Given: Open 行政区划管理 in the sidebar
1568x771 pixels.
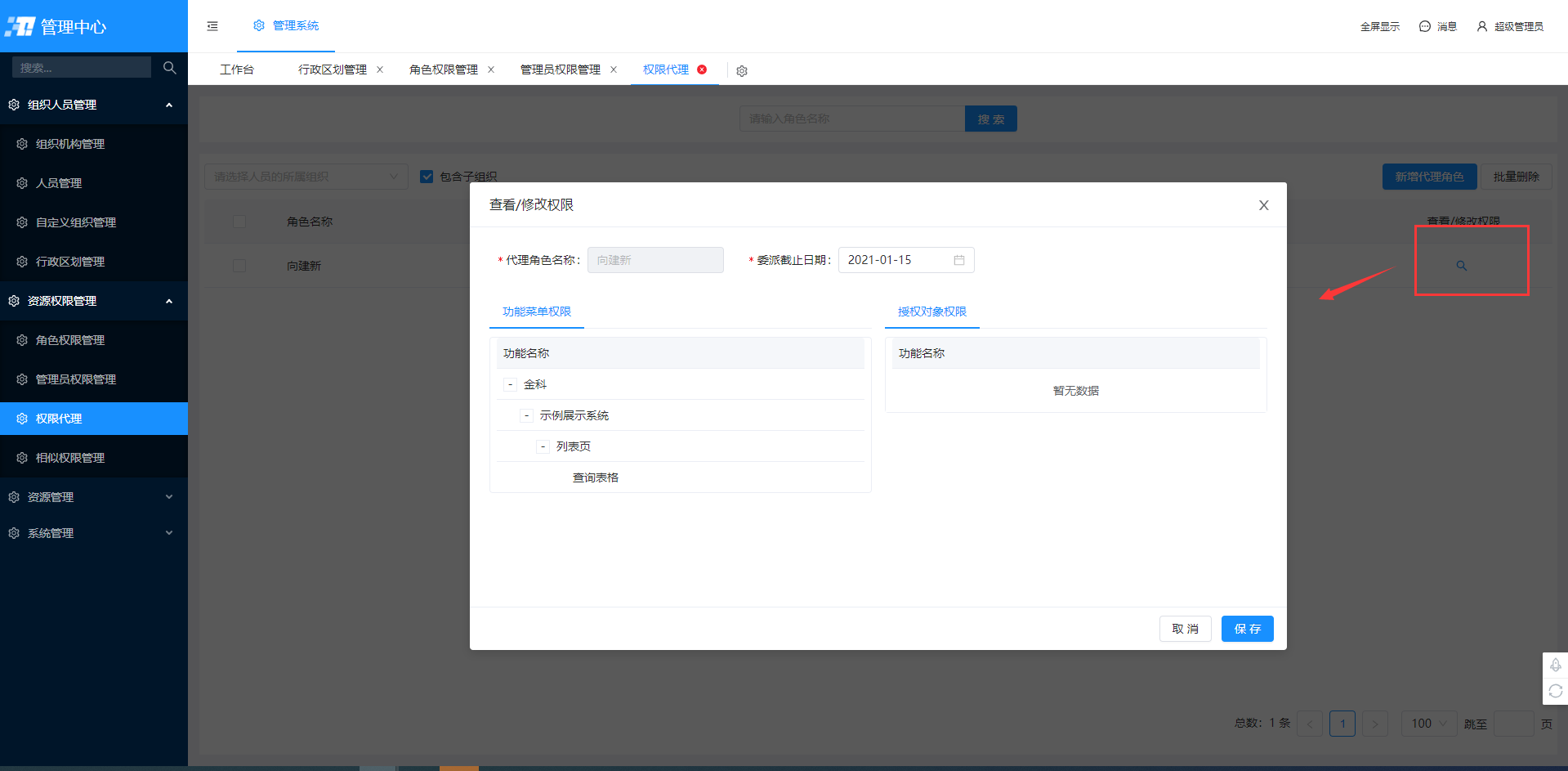Looking at the screenshot, I should [x=94, y=262].
